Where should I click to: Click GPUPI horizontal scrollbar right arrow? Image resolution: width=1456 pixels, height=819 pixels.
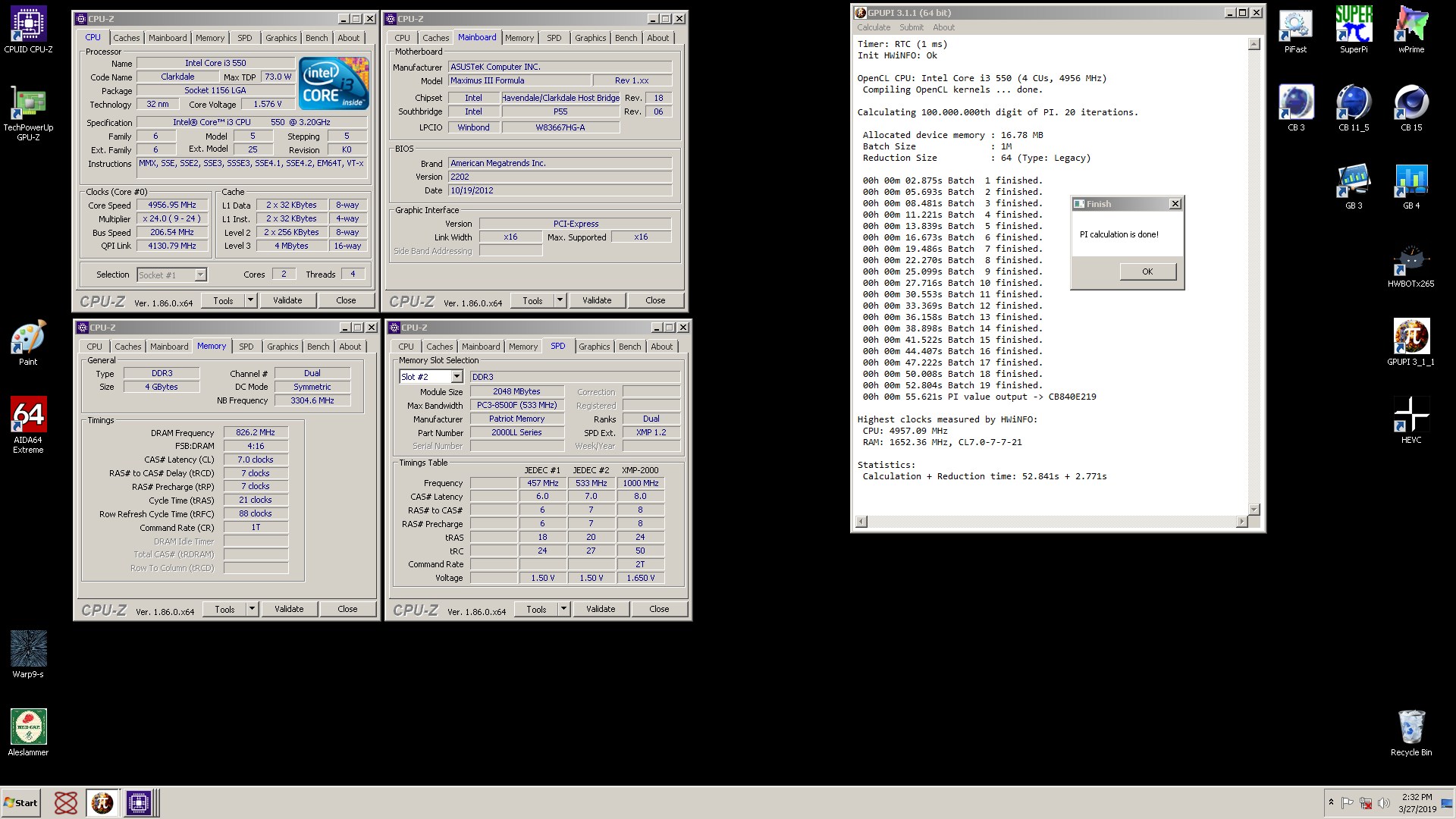(1241, 522)
